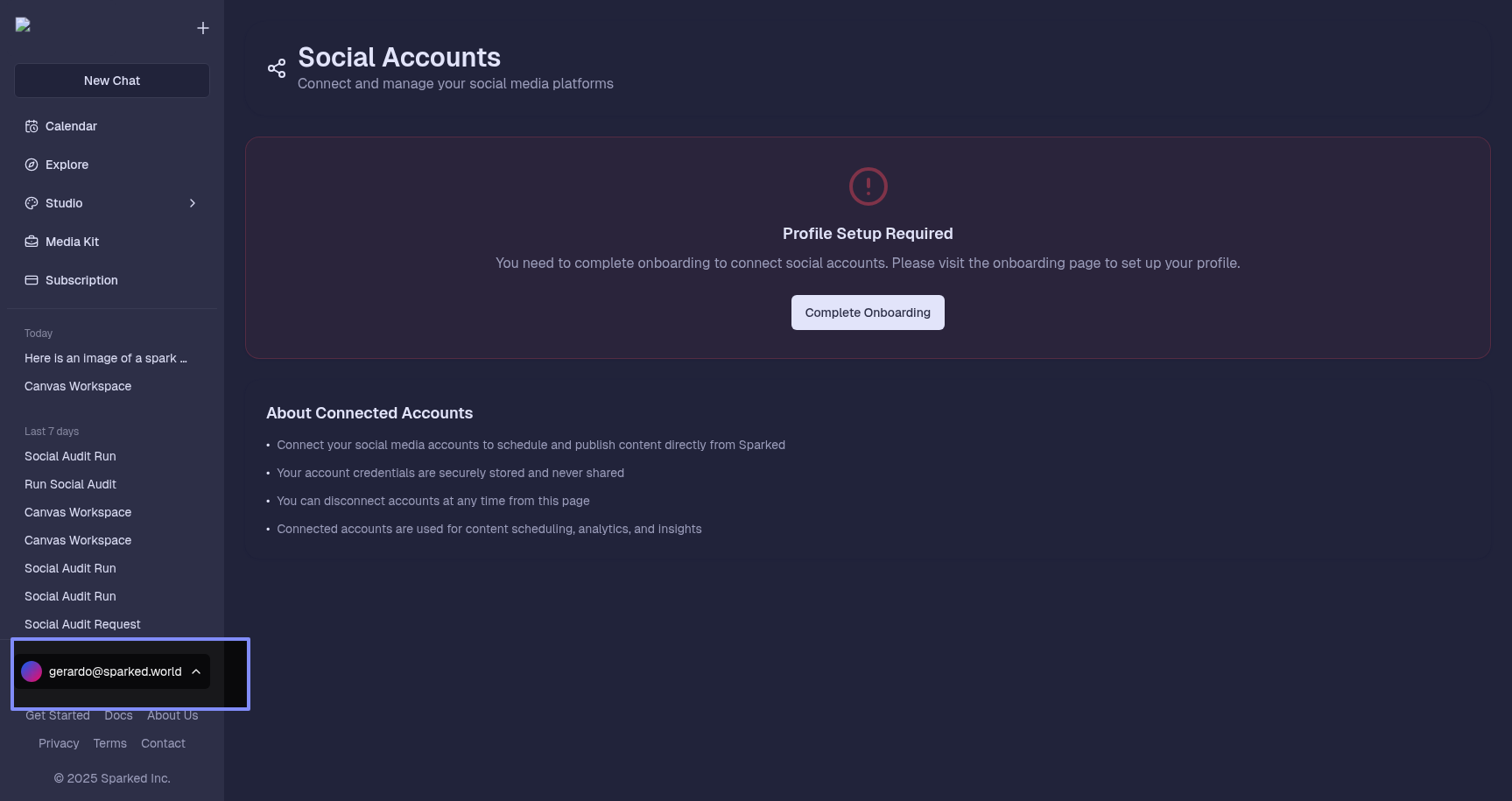Open the Privacy footer link
The width and height of the screenshot is (1512, 801).
point(59,743)
